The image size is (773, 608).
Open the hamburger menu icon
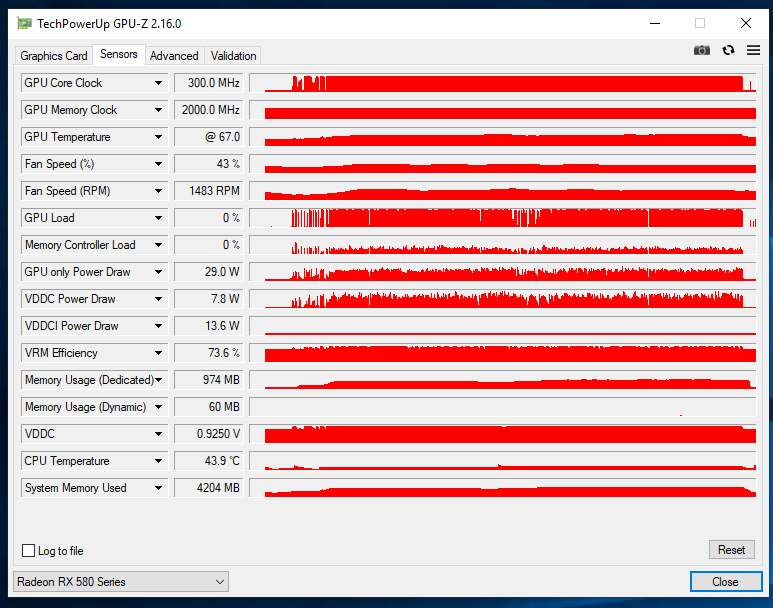tap(753, 50)
